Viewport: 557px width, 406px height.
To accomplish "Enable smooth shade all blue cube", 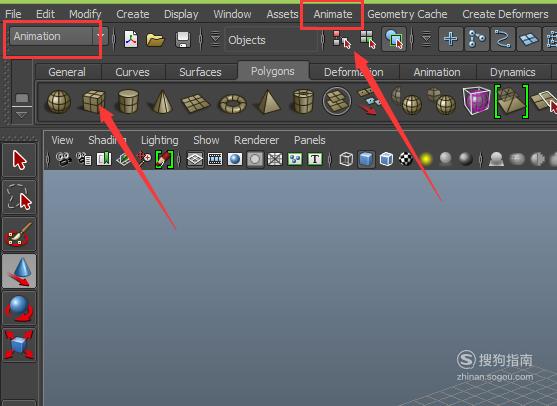I will coord(366,159).
